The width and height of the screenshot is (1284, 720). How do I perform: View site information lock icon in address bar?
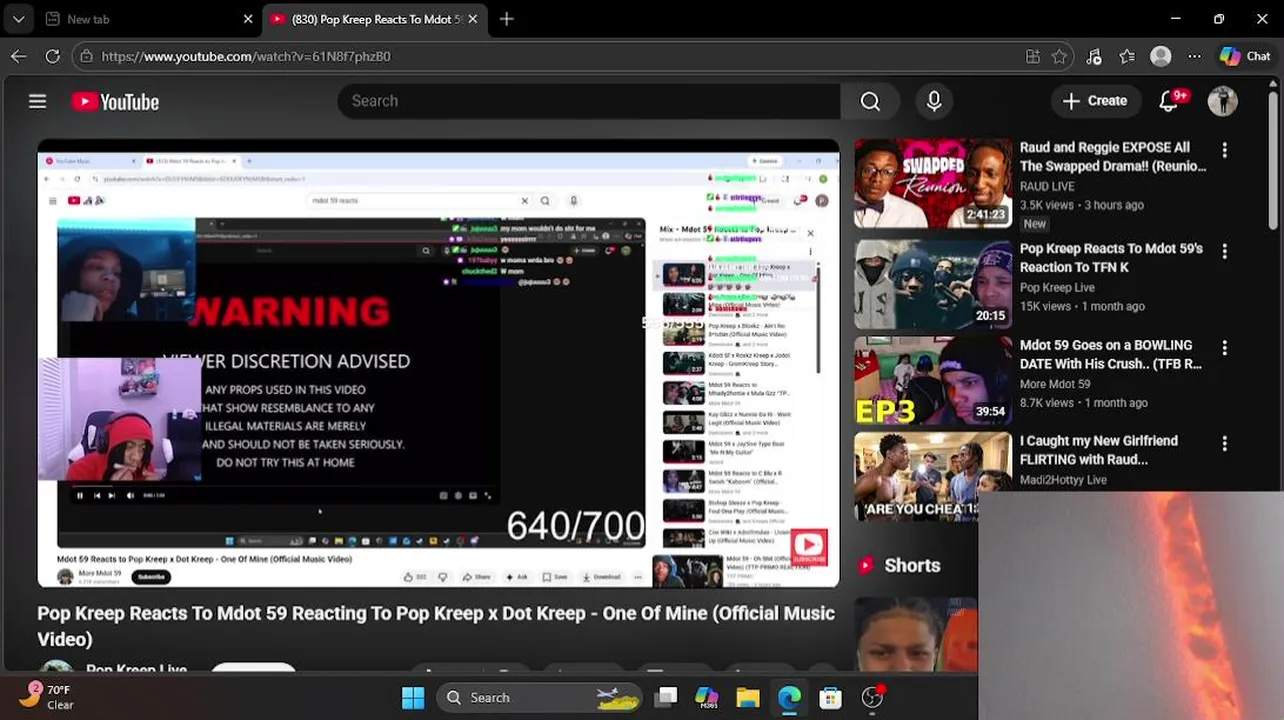click(85, 56)
